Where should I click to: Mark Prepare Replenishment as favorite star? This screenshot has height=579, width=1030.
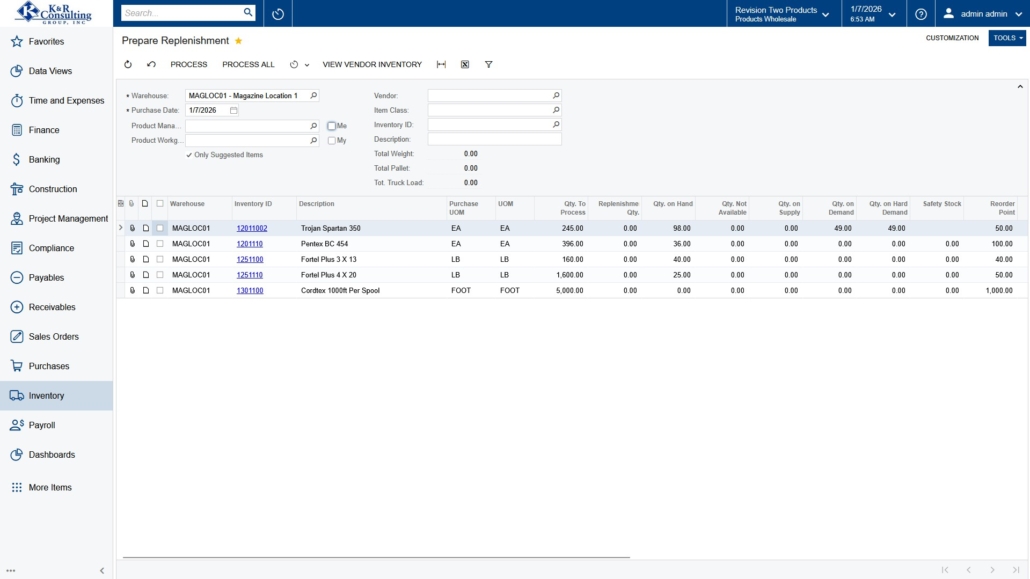click(x=238, y=41)
